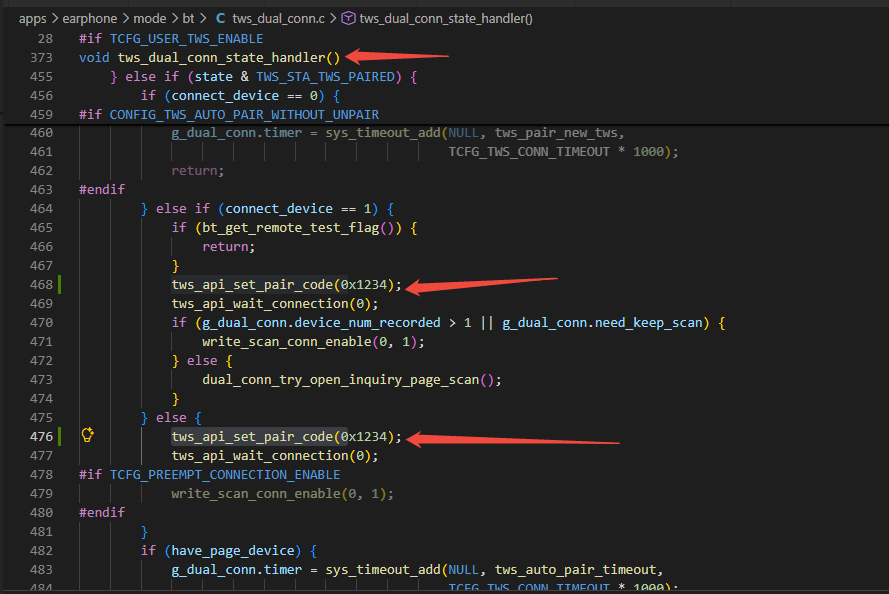The image size is (889, 594).
Task: Select line number 481 in the gutter
Action: click(x=41, y=531)
